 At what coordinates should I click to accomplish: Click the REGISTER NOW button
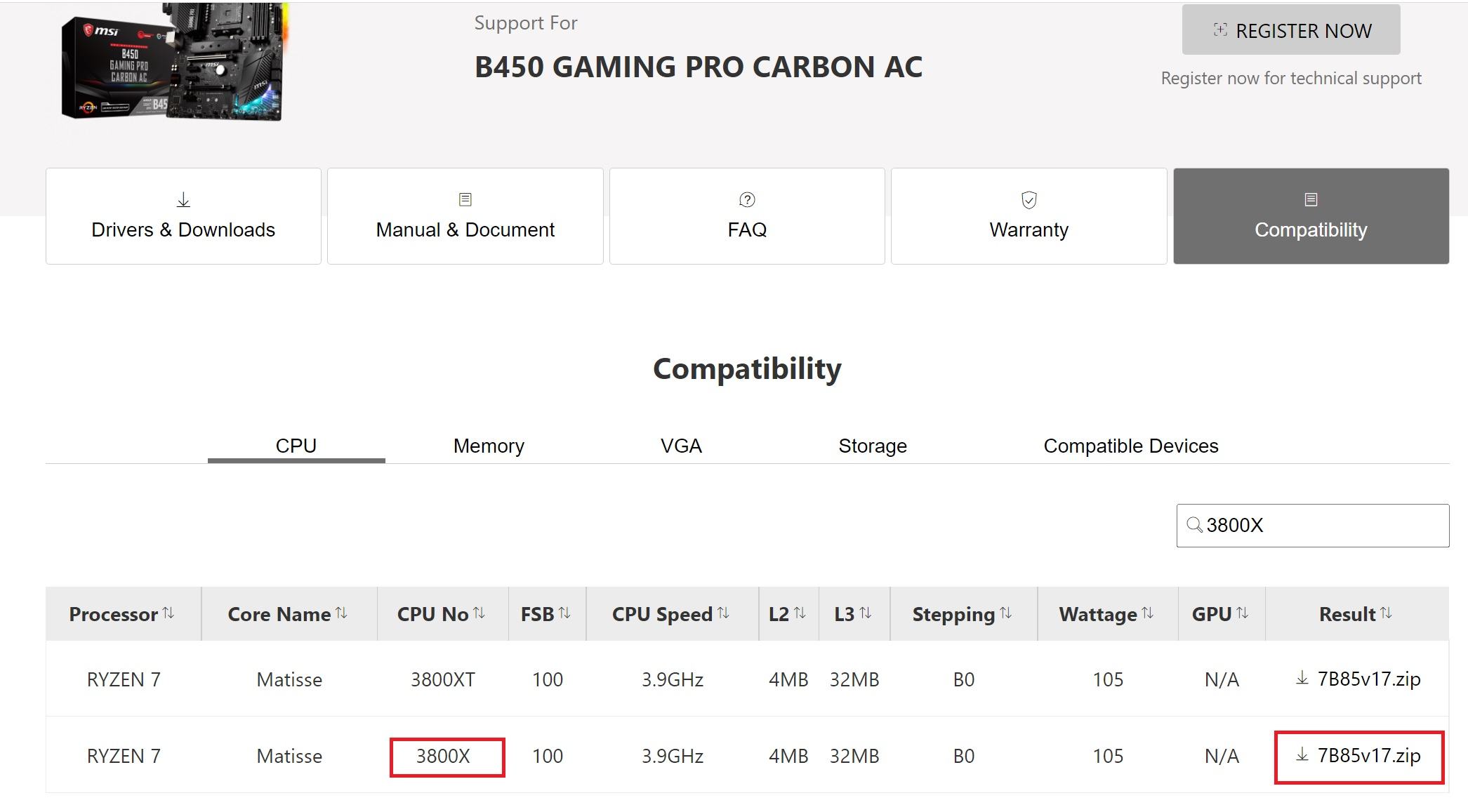[1291, 30]
